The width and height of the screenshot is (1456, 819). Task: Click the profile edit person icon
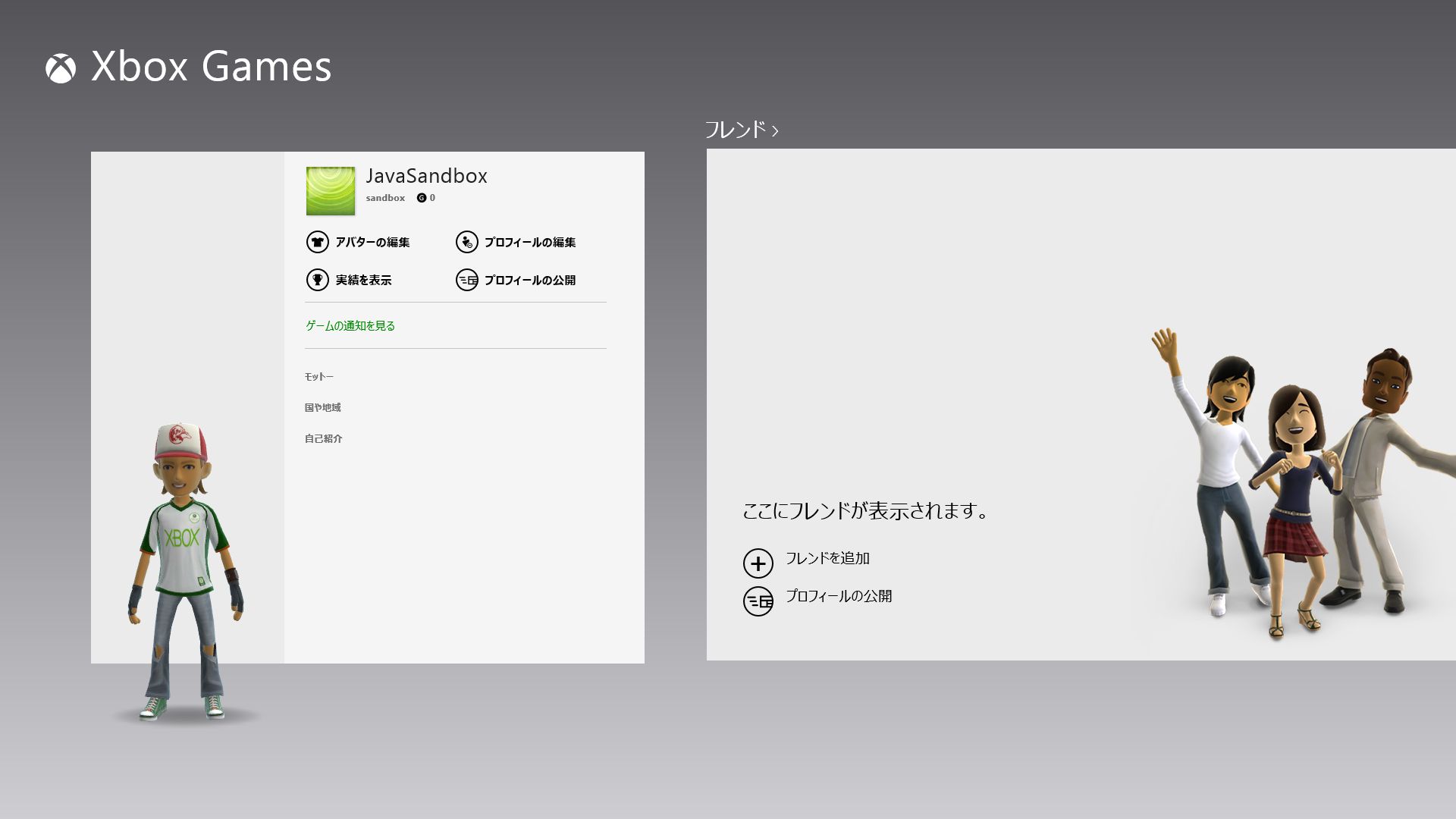466,242
